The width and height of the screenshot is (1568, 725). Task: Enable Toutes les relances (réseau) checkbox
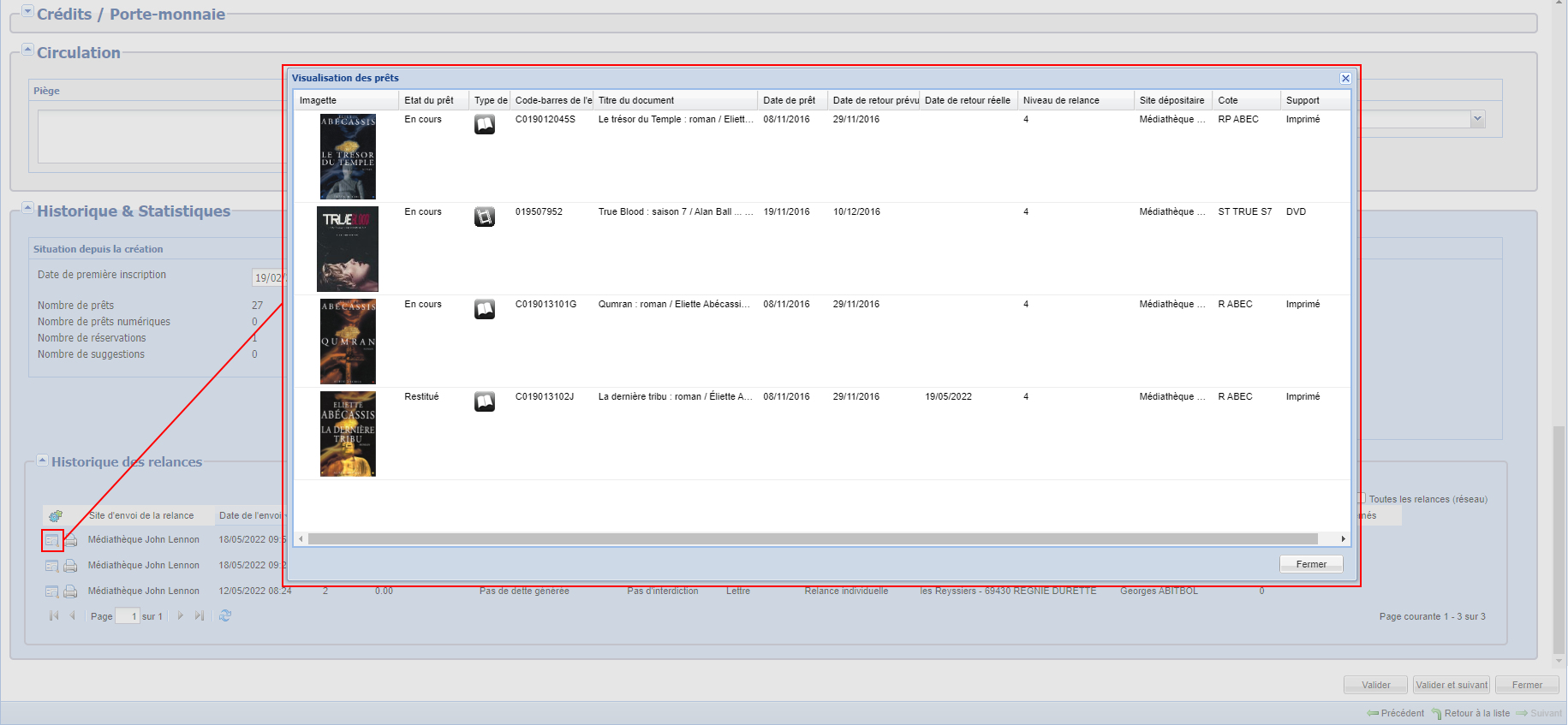(x=1361, y=498)
